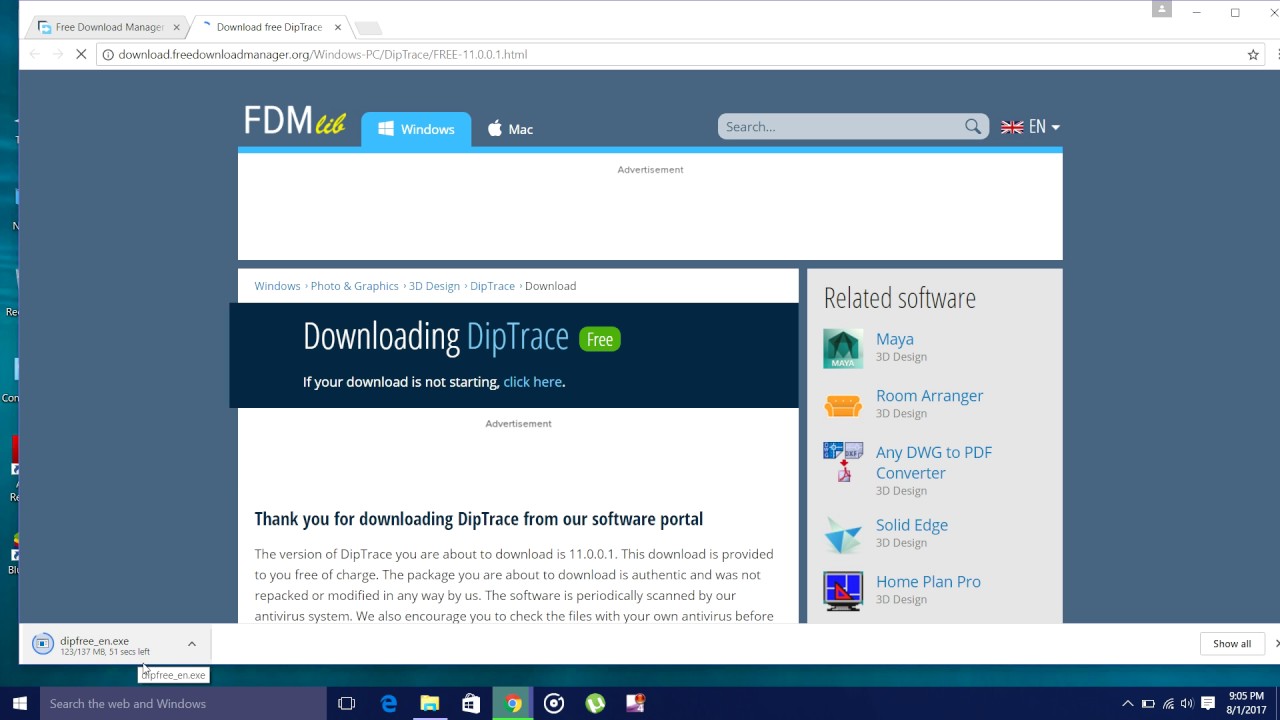This screenshot has height=720, width=1280.
Task: Open the Maya related software link
Action: 895,339
